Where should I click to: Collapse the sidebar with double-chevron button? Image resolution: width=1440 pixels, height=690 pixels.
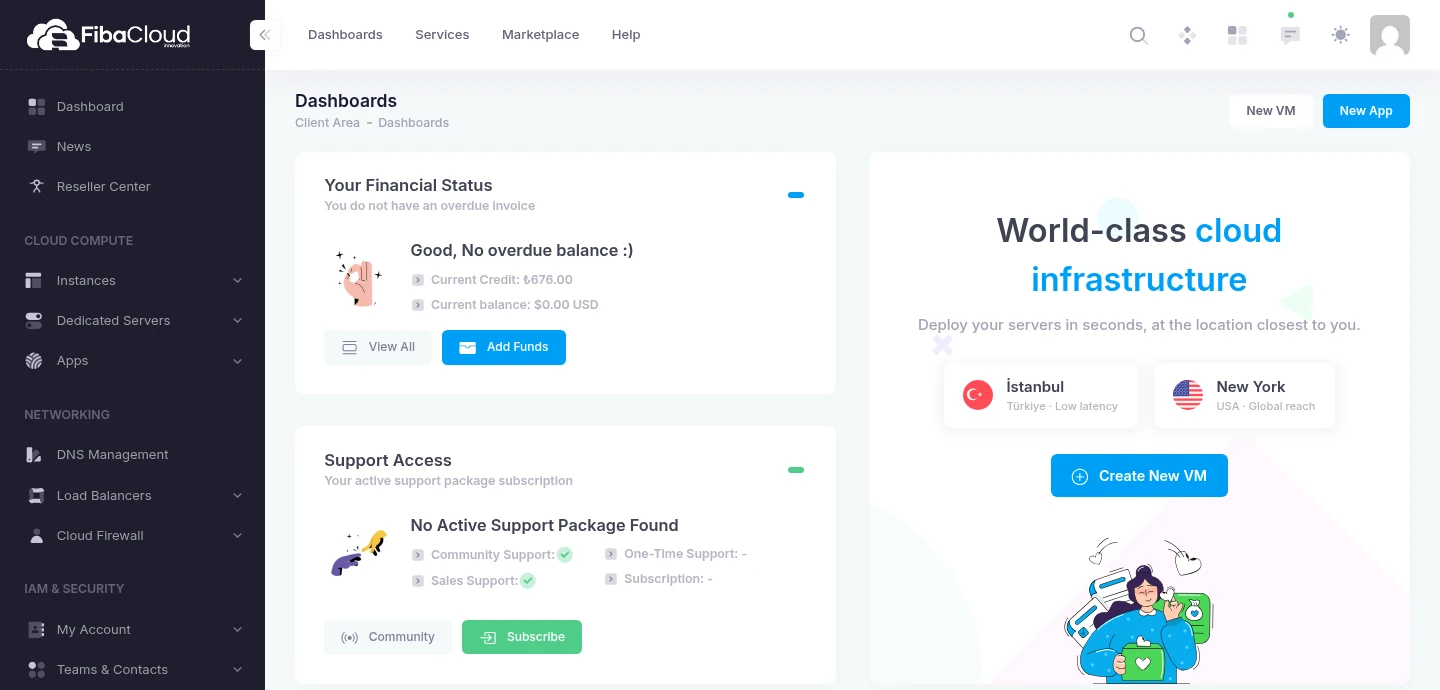coord(264,35)
